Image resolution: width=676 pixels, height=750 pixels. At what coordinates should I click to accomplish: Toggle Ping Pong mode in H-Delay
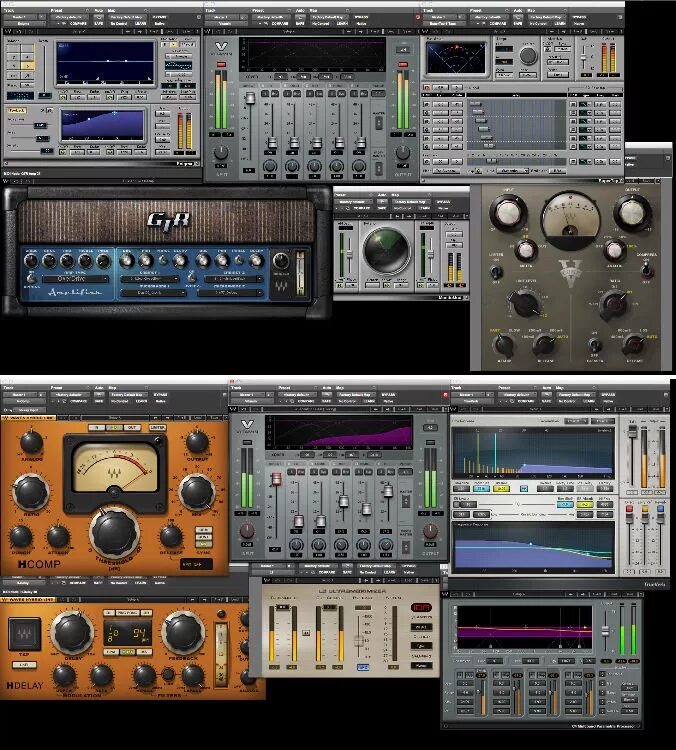(x=127, y=613)
